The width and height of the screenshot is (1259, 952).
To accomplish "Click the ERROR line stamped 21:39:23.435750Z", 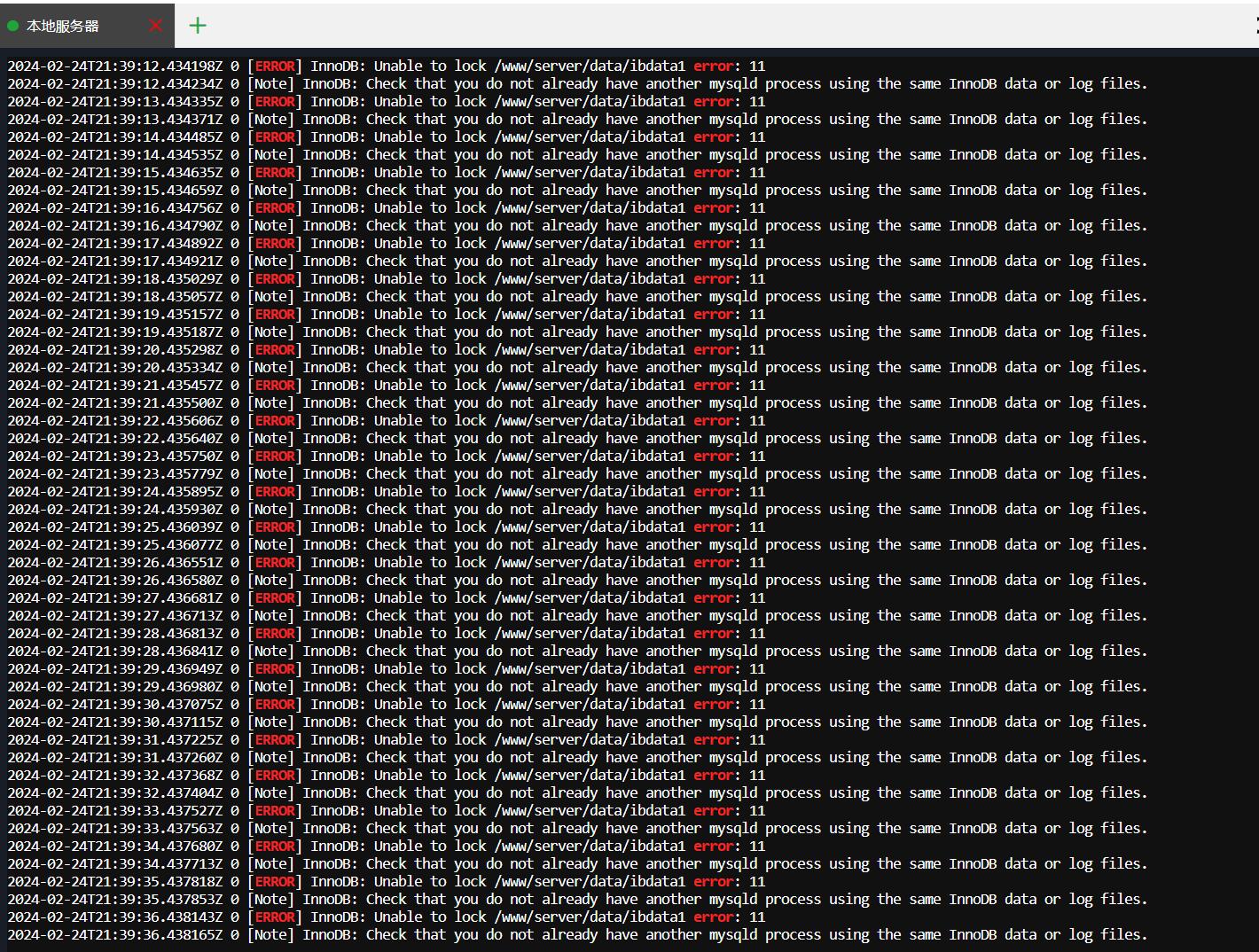I will point(387,456).
